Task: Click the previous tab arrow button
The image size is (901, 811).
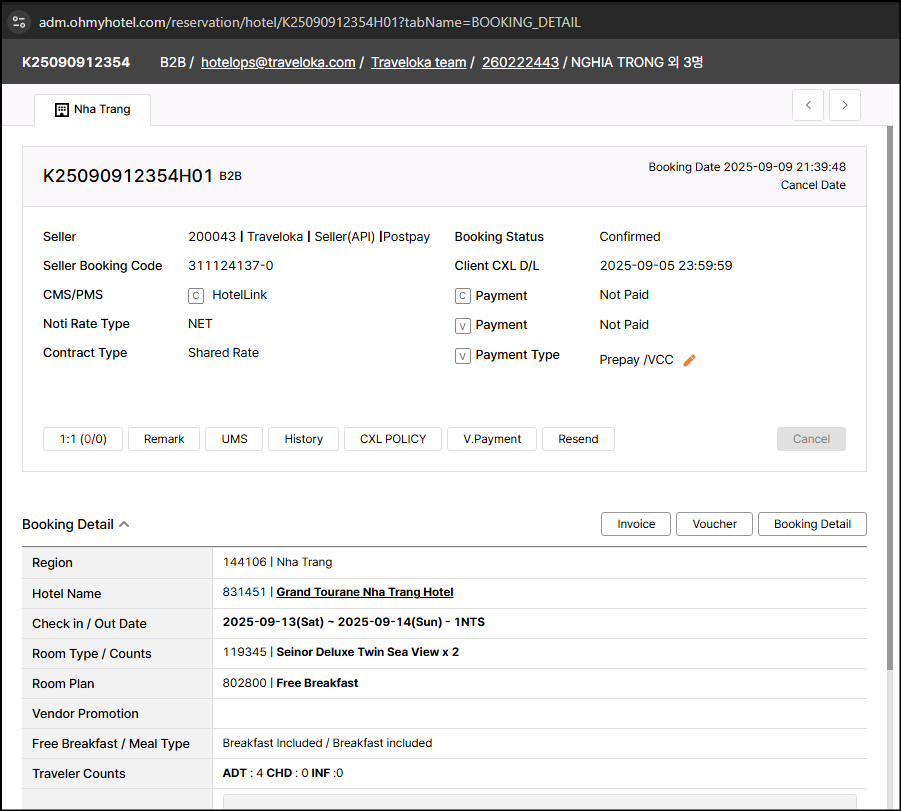Action: pos(808,105)
